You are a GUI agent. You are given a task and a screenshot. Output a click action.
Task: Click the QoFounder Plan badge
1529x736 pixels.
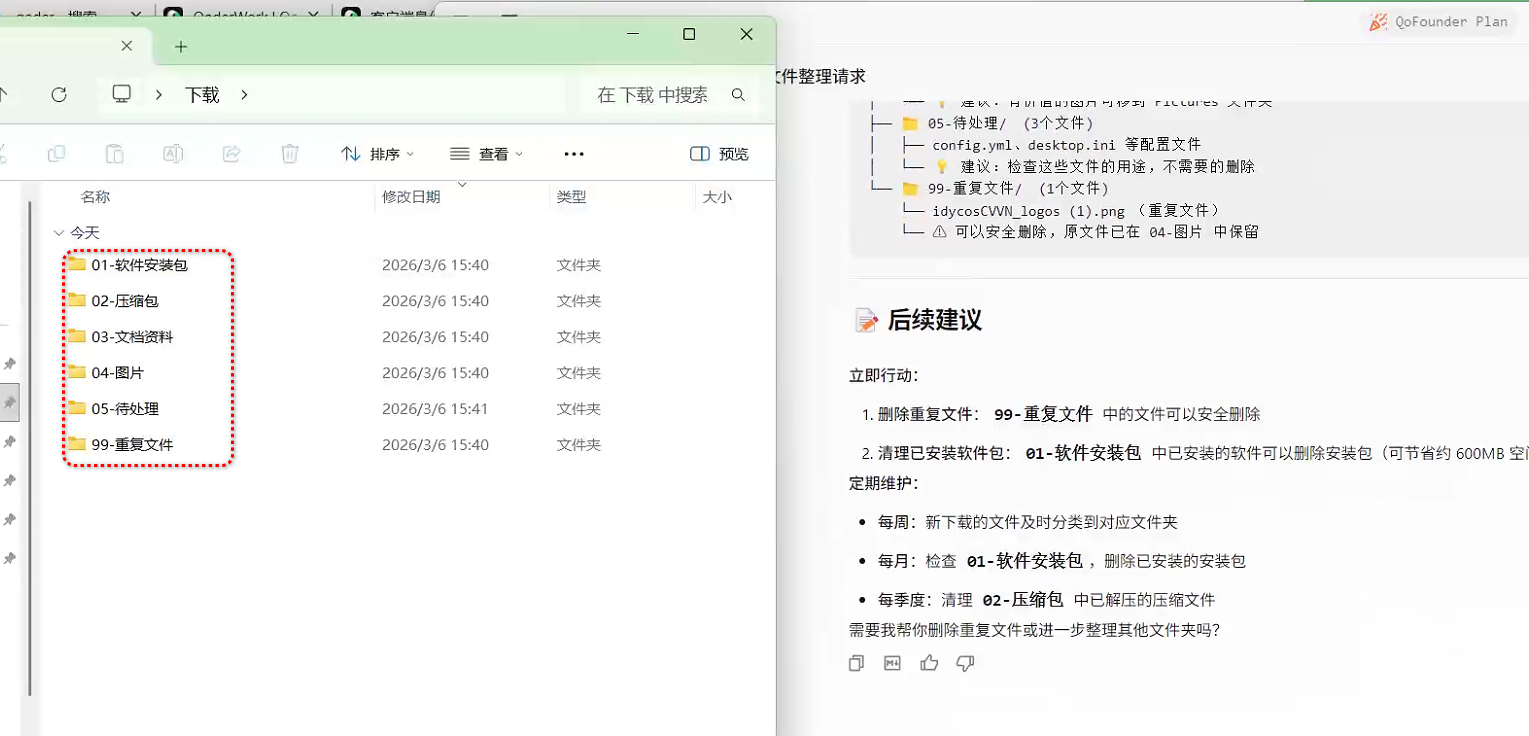point(1438,22)
